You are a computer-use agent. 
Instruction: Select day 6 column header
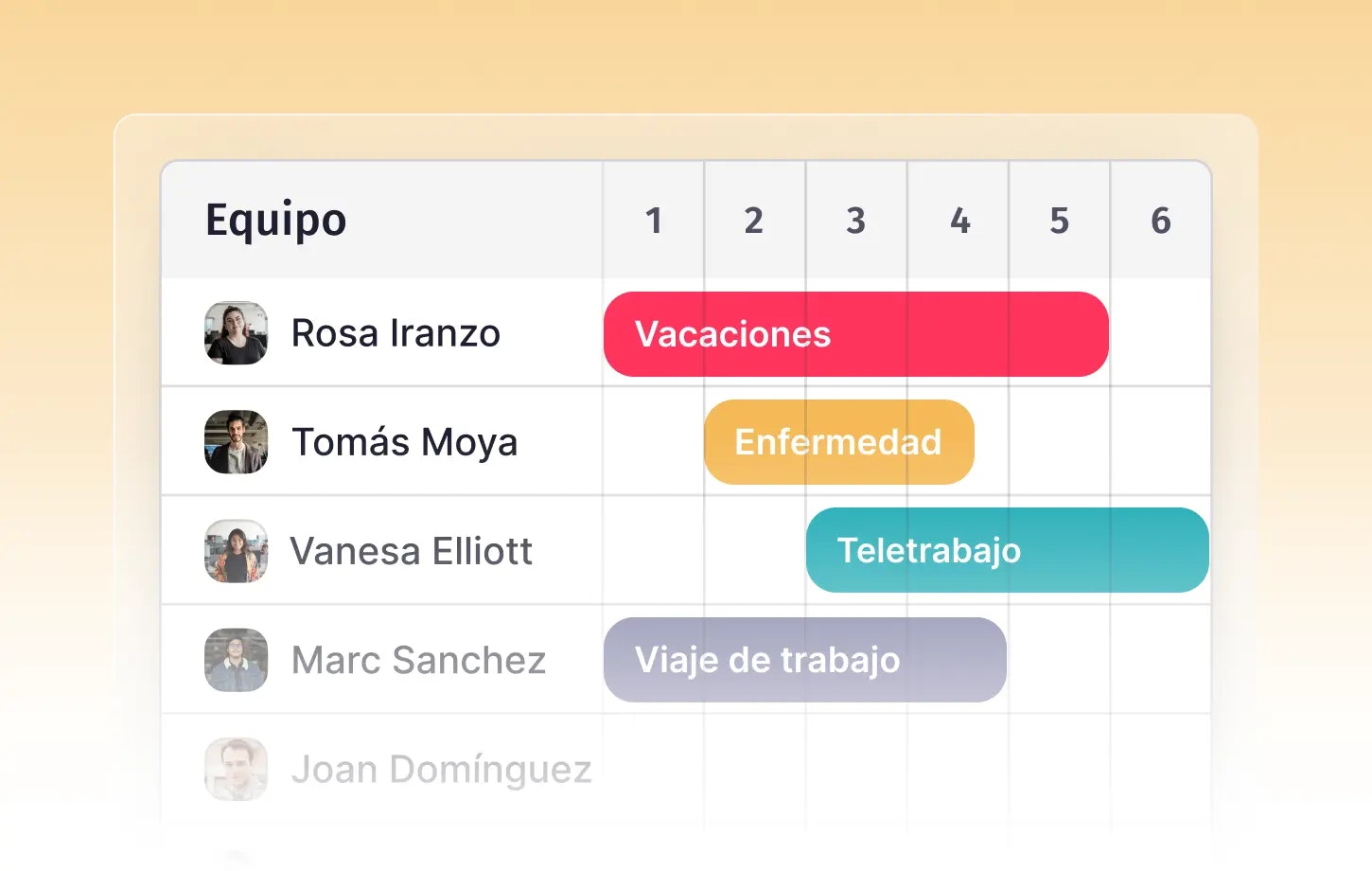tap(1161, 221)
